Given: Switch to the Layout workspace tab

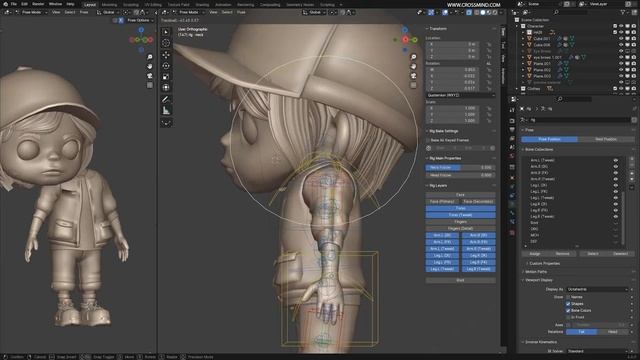Looking at the screenshot, I should (89, 4).
